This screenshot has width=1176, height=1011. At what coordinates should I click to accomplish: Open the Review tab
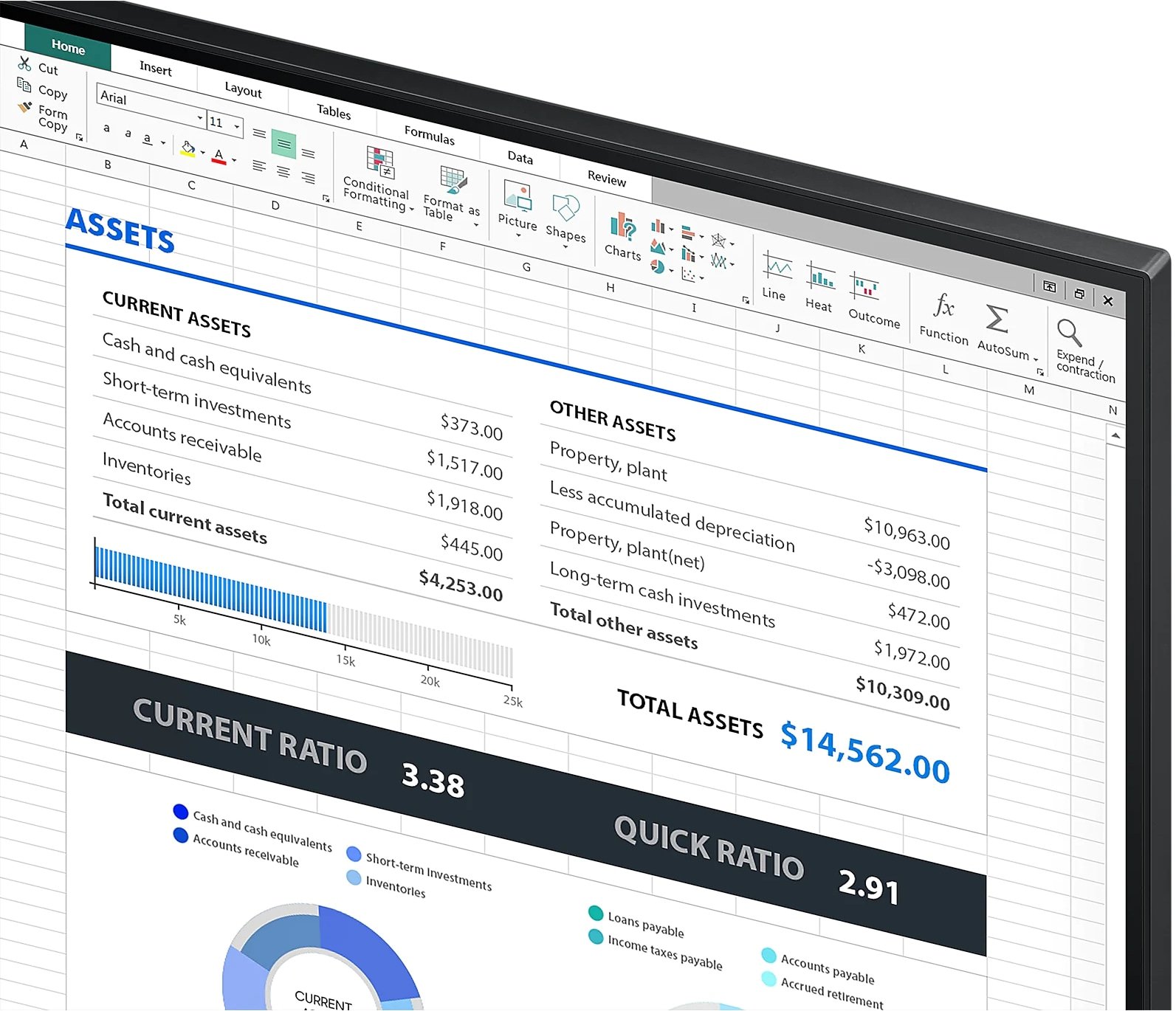(x=606, y=179)
